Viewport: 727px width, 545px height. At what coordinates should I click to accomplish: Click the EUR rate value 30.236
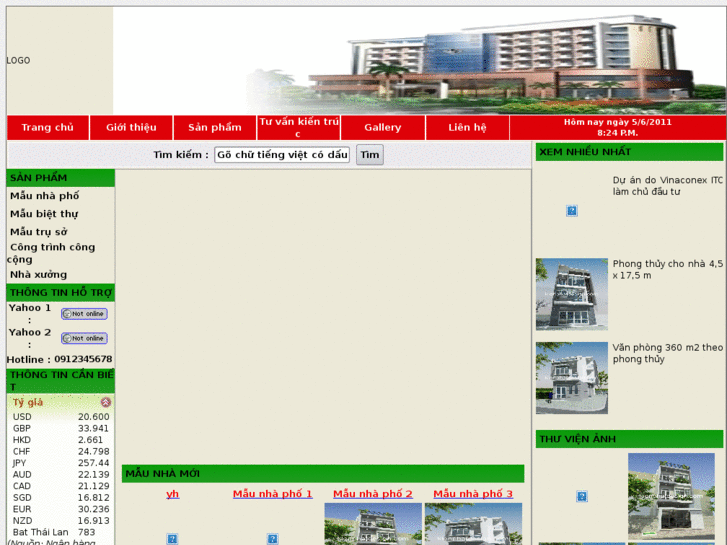click(94, 509)
